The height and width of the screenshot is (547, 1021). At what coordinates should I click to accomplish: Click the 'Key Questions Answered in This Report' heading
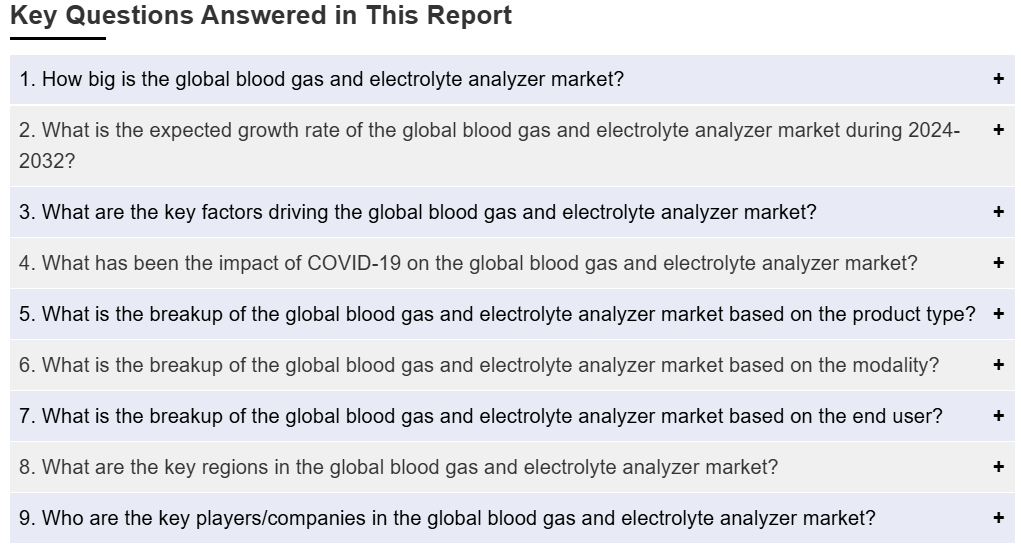(x=261, y=16)
